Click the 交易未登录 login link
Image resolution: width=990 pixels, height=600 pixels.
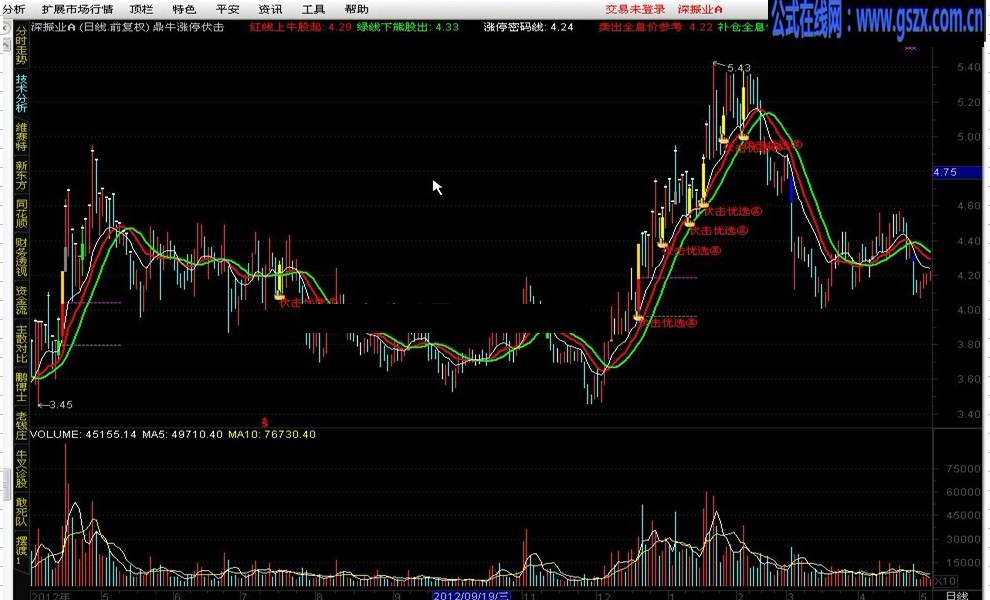(x=635, y=9)
